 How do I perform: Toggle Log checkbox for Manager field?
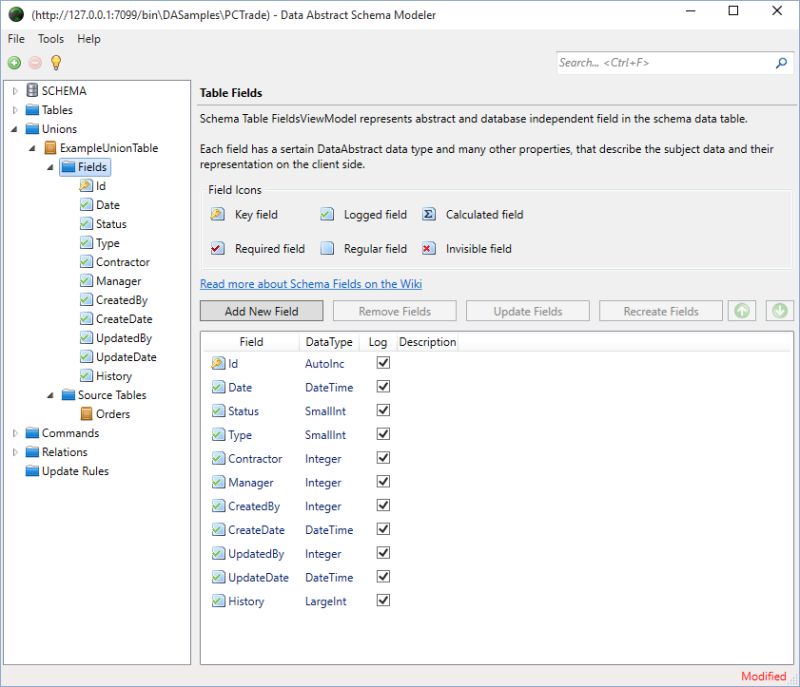383,481
